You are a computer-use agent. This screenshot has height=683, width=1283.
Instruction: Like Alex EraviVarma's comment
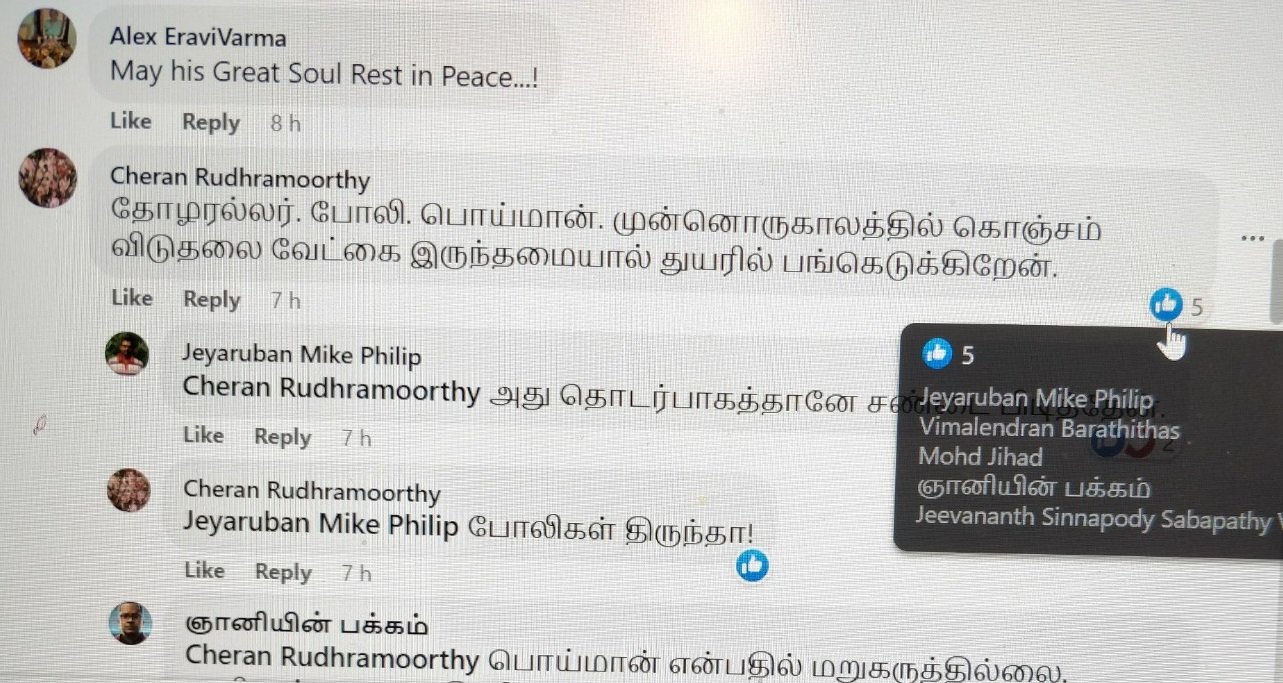click(130, 121)
